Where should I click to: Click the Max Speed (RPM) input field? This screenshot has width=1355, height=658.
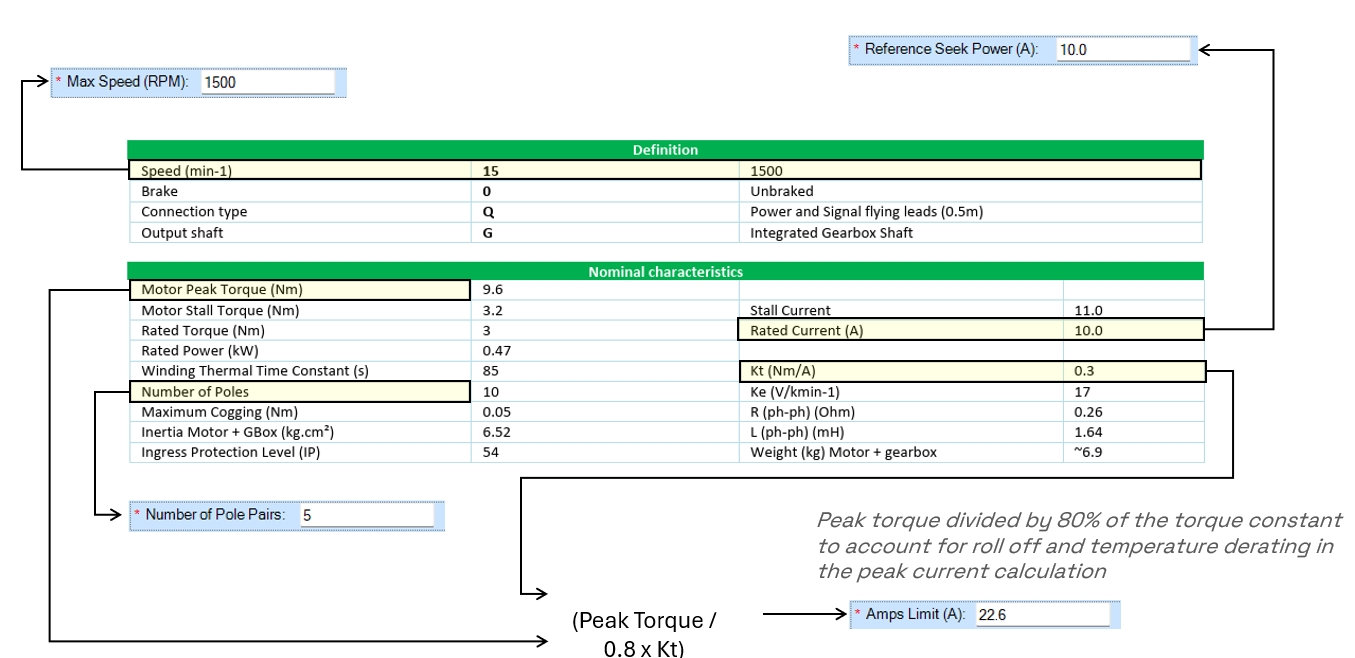(x=270, y=82)
